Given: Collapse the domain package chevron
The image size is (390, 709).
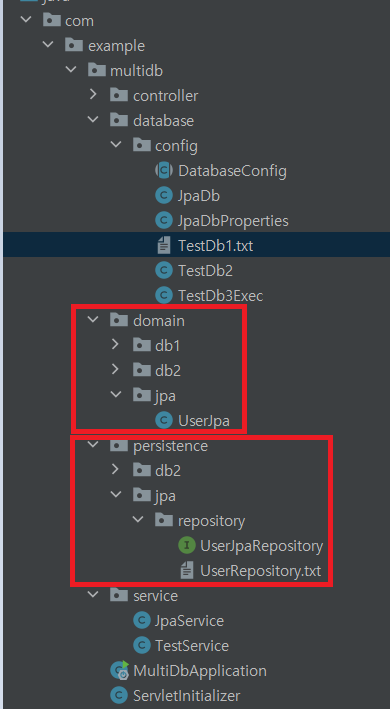Looking at the screenshot, I should 93,320.
